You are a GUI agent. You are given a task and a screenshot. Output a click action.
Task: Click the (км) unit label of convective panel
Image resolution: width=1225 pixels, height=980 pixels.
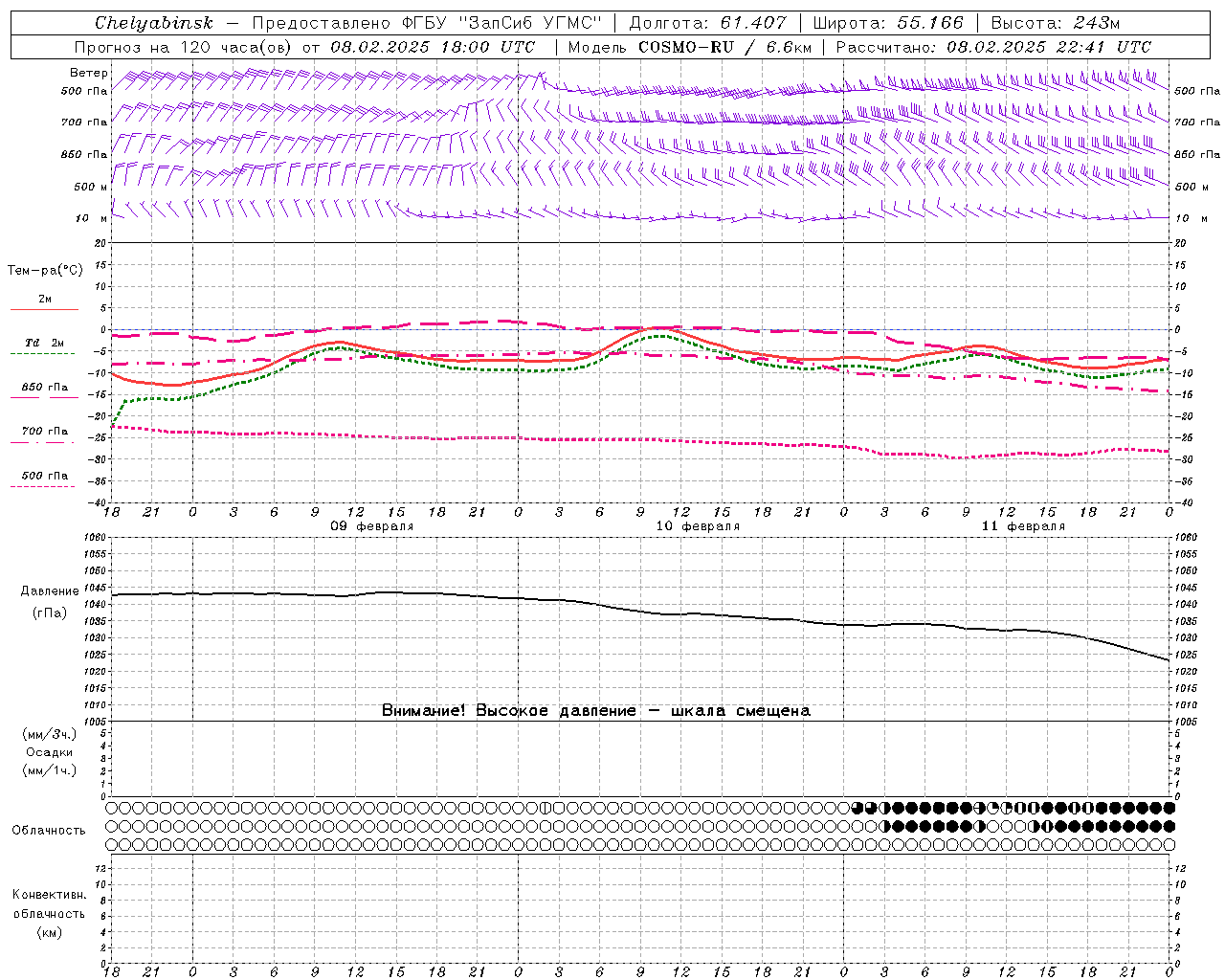(x=50, y=932)
